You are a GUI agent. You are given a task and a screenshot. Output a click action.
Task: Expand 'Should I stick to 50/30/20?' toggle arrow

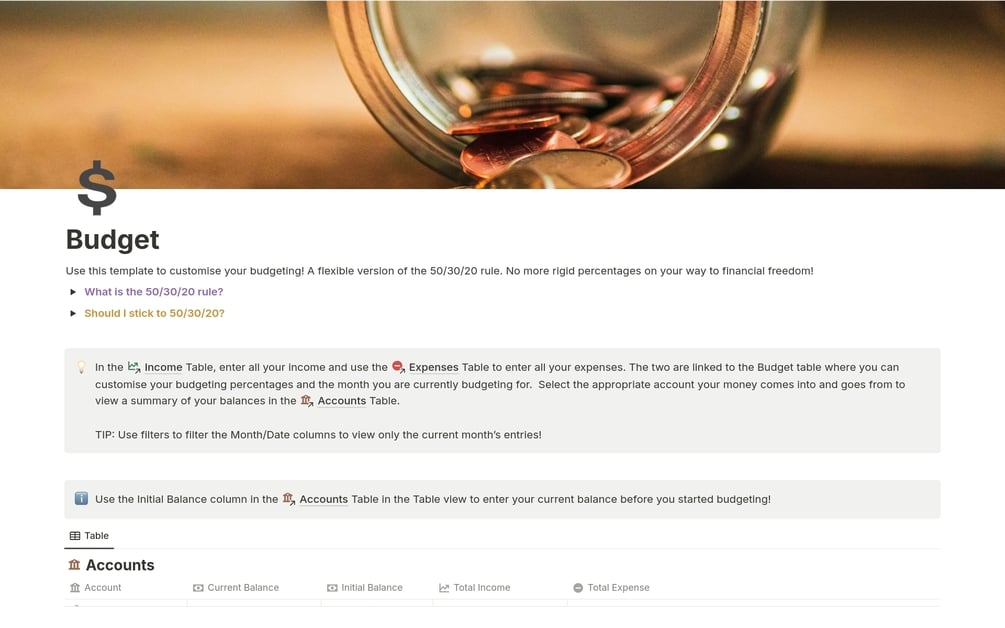73,313
